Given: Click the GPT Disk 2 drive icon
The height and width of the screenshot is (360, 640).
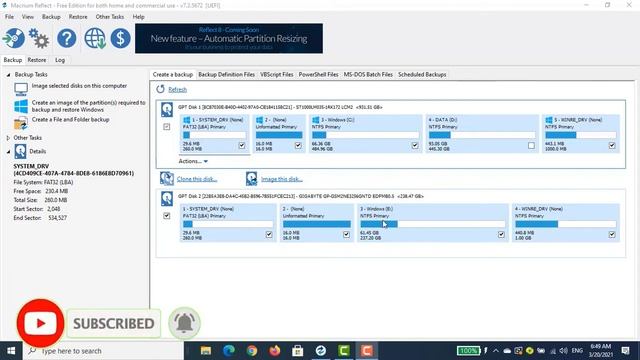Looking at the screenshot, I should (x=167, y=199).
